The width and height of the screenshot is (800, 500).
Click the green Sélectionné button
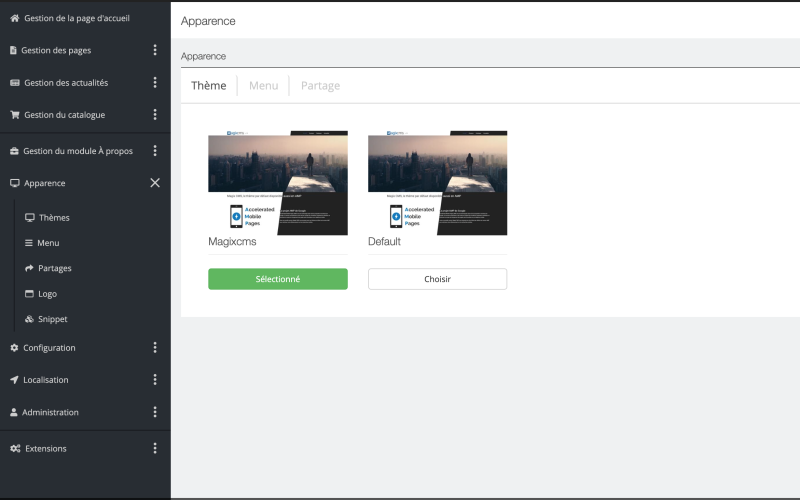(277, 279)
